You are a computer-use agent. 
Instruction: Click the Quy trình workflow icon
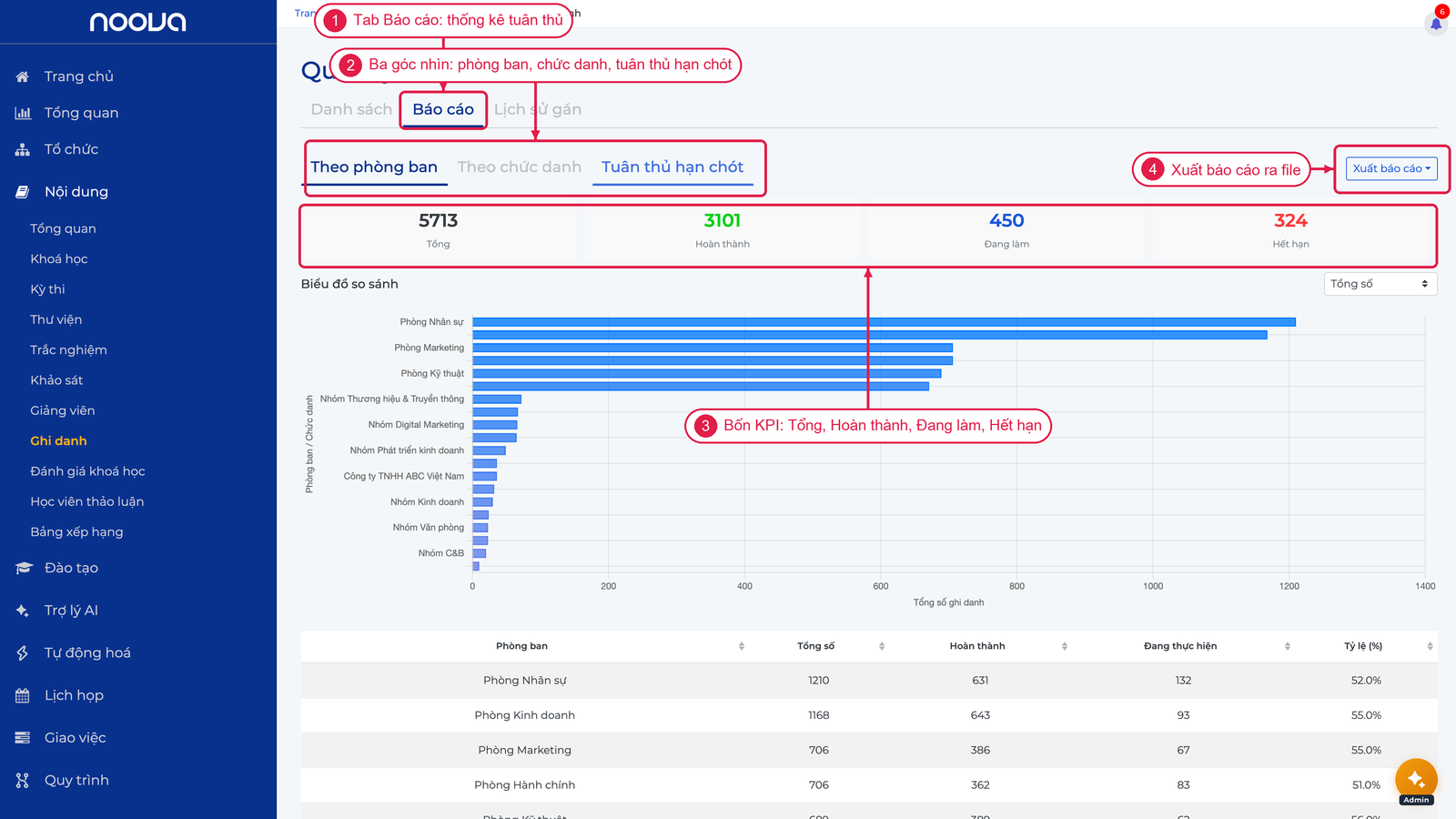point(23,780)
